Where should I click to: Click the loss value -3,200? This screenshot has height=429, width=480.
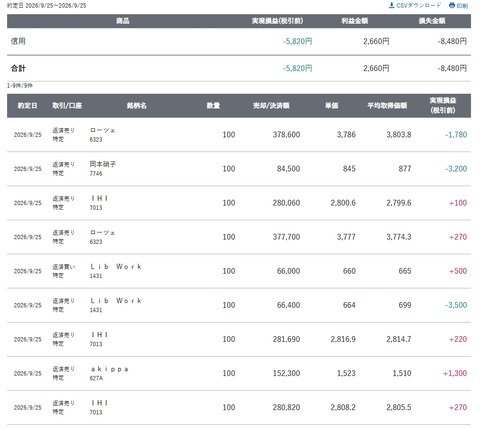click(456, 169)
